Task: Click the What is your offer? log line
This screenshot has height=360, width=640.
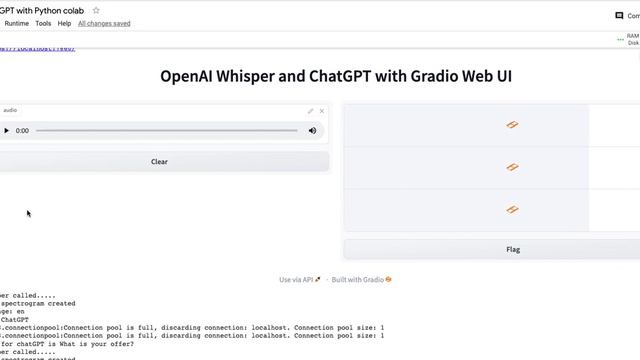Action: (67, 344)
